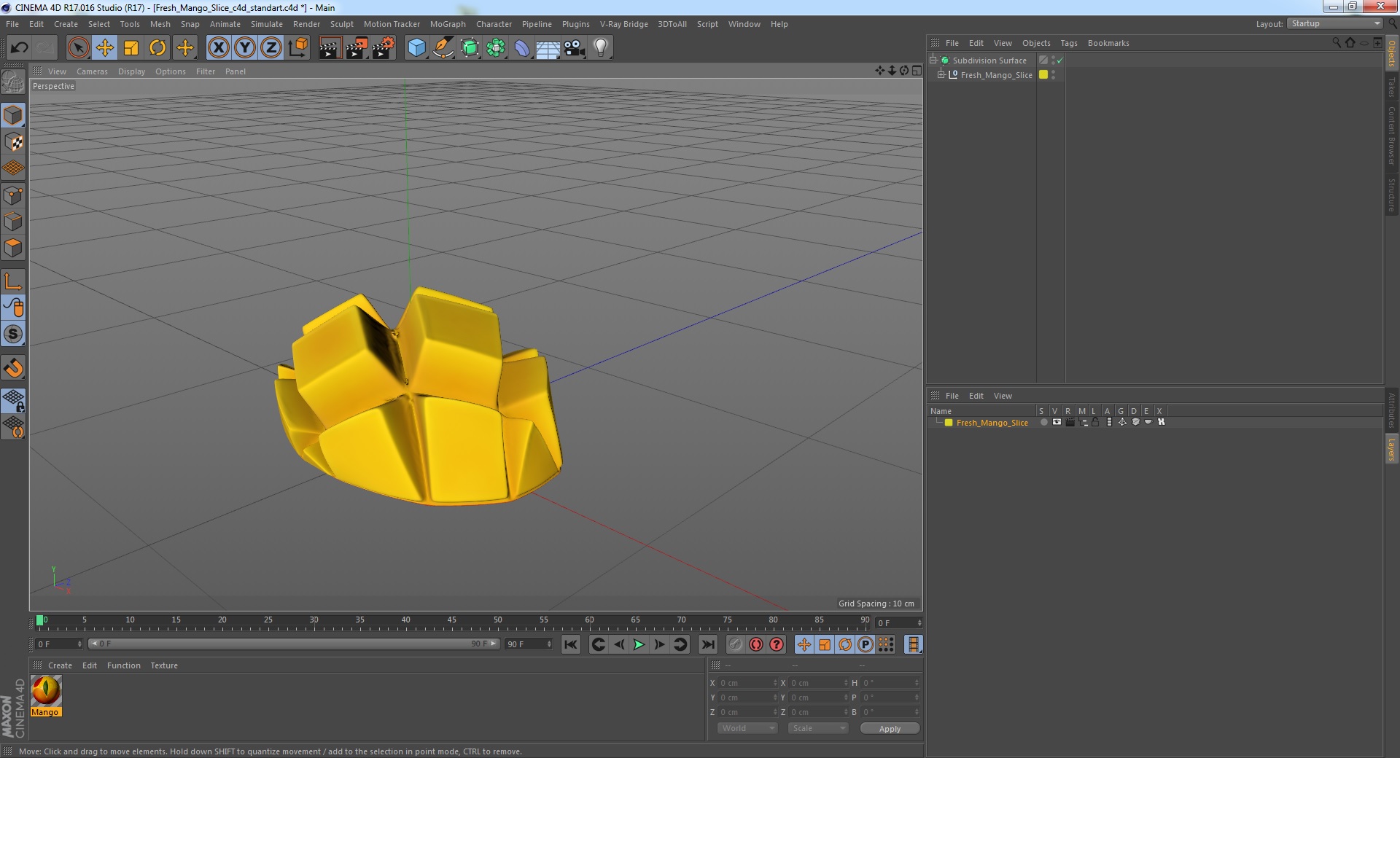
Task: Open the Scale dropdown in coordinates
Action: point(815,728)
